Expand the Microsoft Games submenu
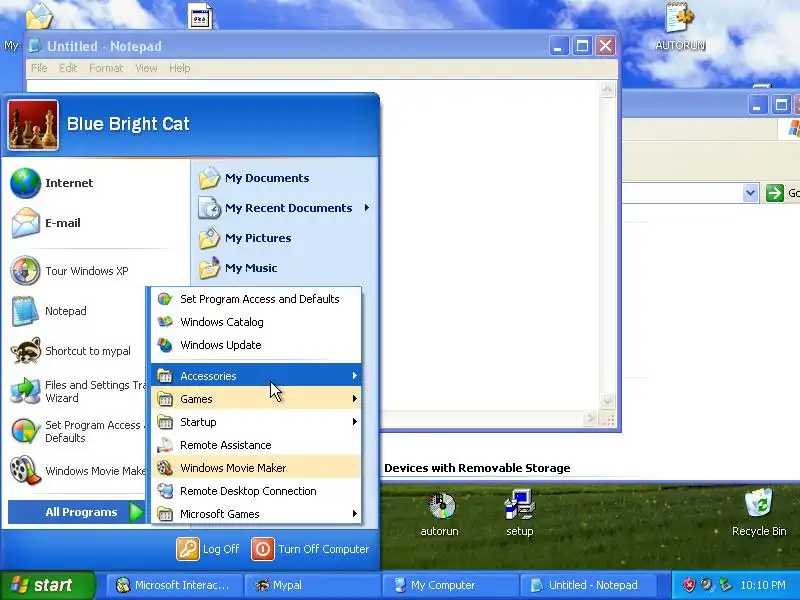This screenshot has height=600, width=800. pos(256,514)
